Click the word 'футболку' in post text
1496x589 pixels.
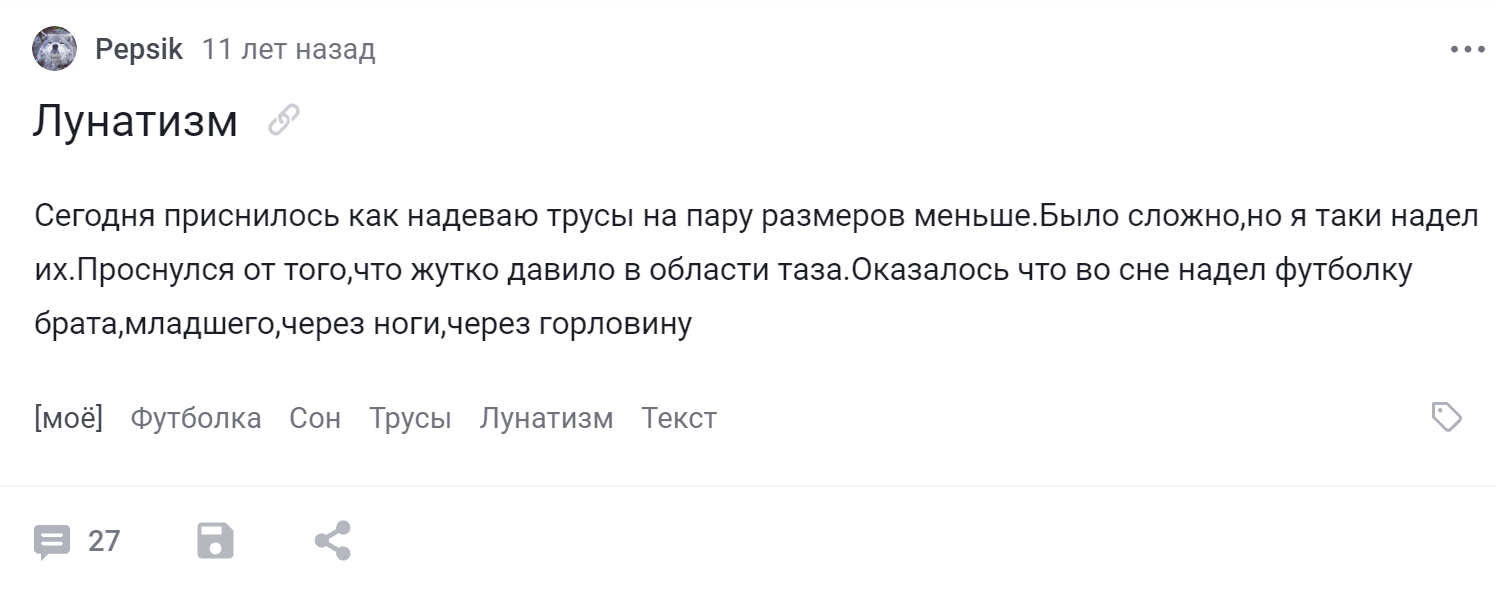pyautogui.click(x=1344, y=270)
